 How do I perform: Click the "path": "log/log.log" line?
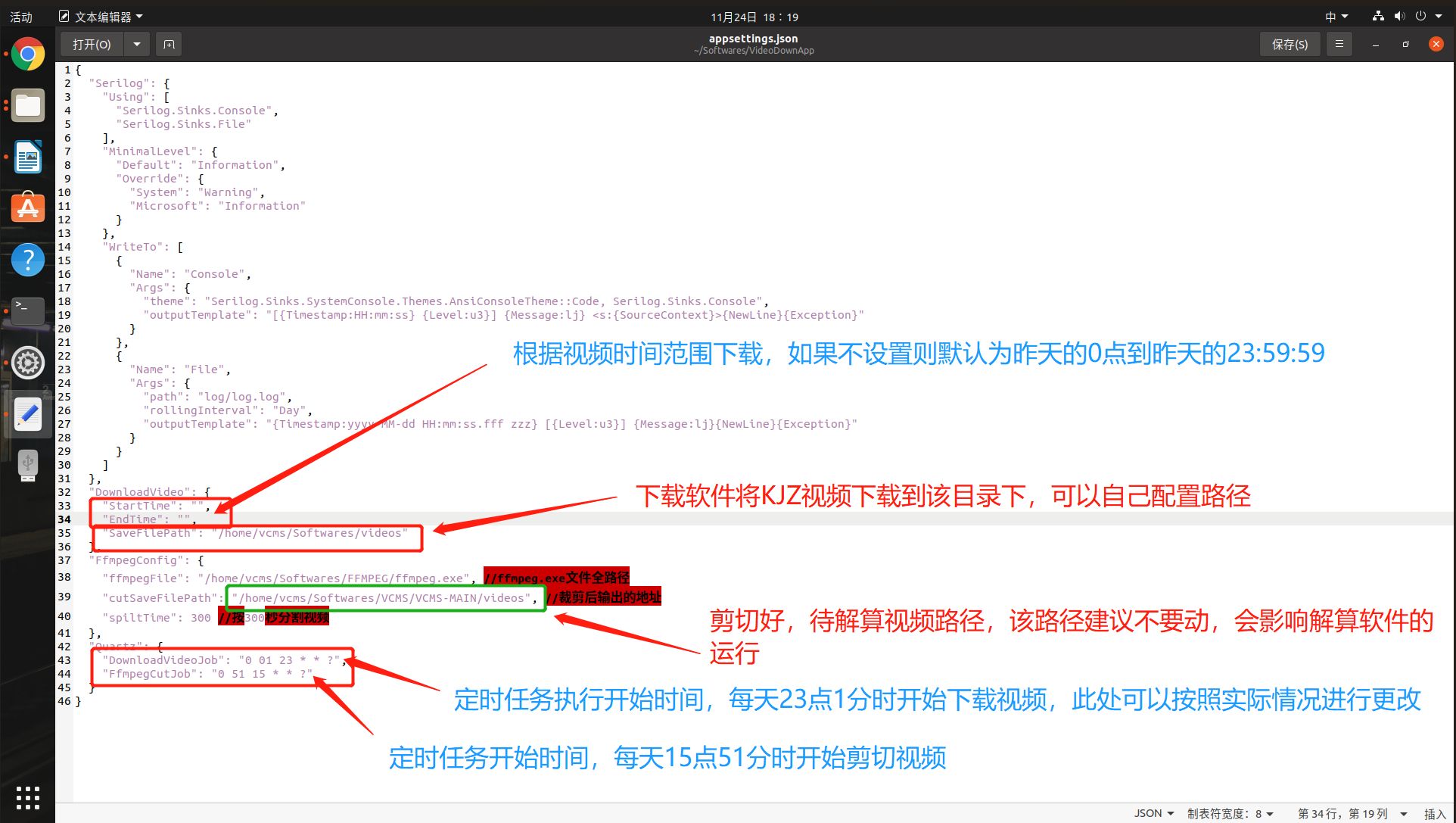(x=218, y=397)
